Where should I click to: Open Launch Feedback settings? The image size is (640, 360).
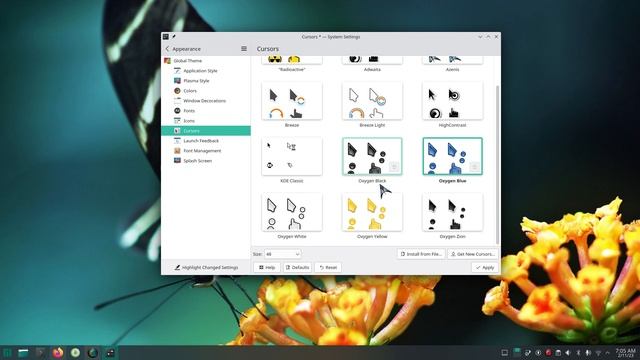click(x=206, y=141)
